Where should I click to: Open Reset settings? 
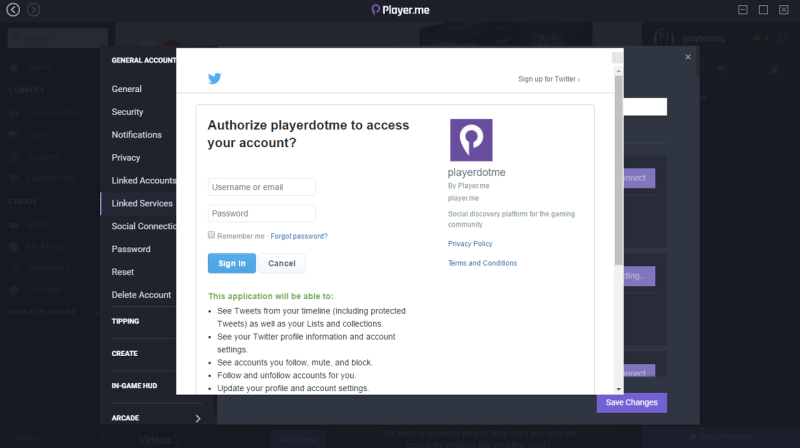pos(122,272)
